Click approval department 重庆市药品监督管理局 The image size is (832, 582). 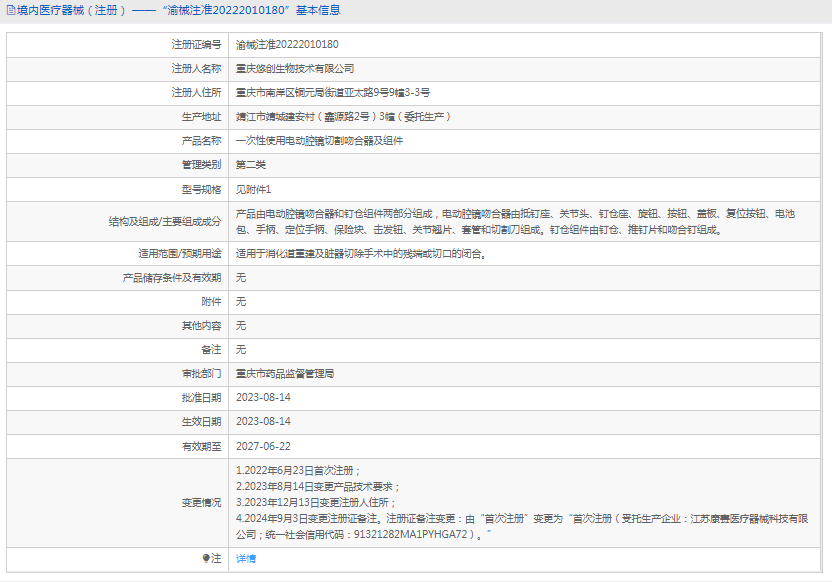[285, 374]
